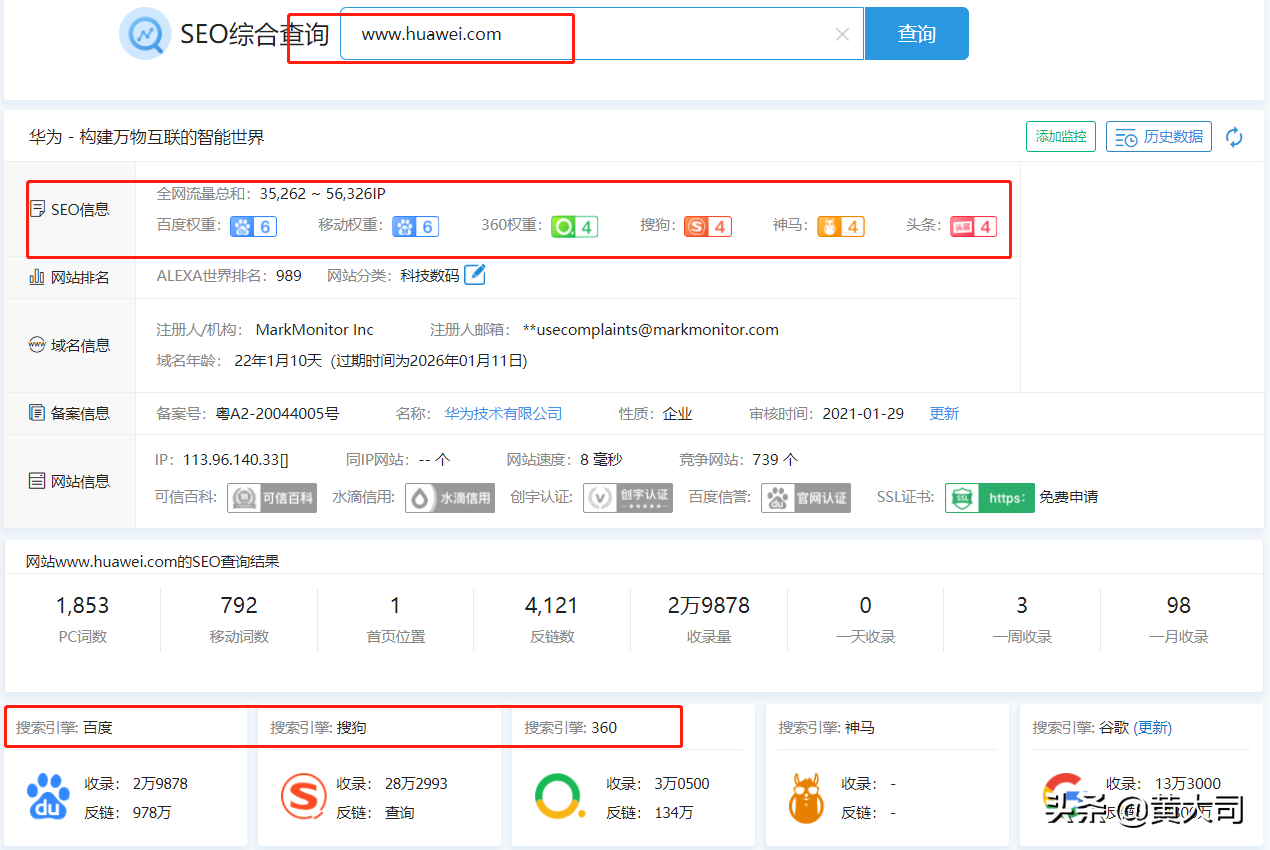Click the 360 ring logo in search card
Screen dimensions: 1270x850
(560, 798)
